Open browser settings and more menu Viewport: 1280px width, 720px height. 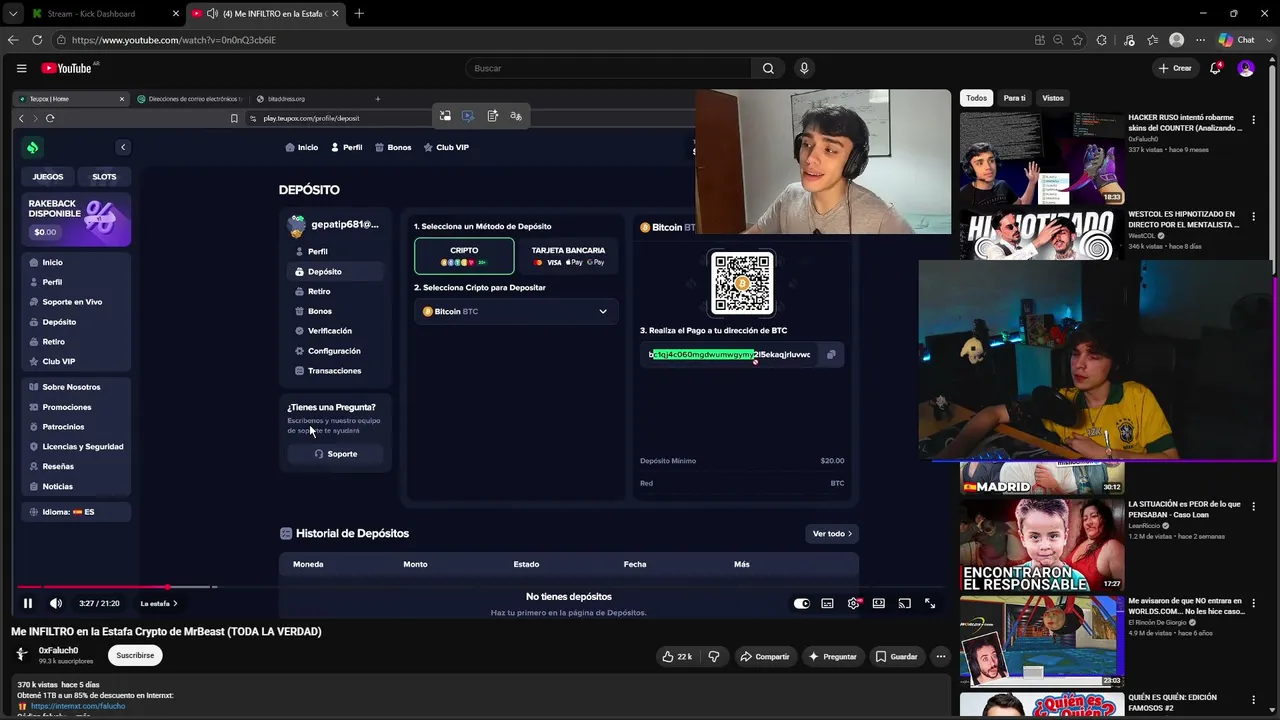click(x=1200, y=40)
